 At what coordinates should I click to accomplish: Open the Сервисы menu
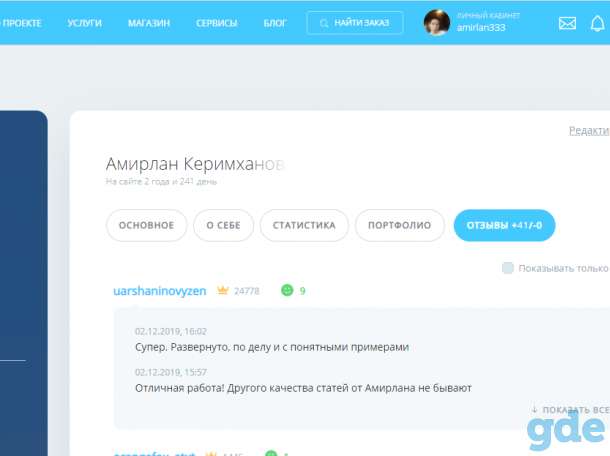pyautogui.click(x=217, y=23)
